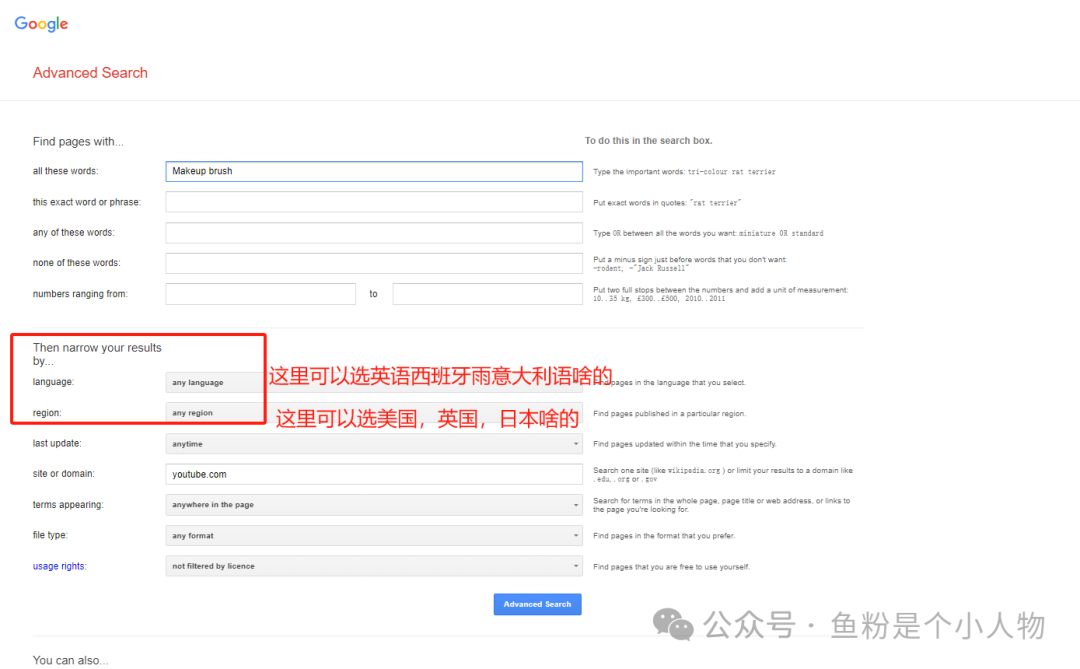The width and height of the screenshot is (1080, 669).
Task: Click the Advanced Search page heading
Action: [90, 72]
